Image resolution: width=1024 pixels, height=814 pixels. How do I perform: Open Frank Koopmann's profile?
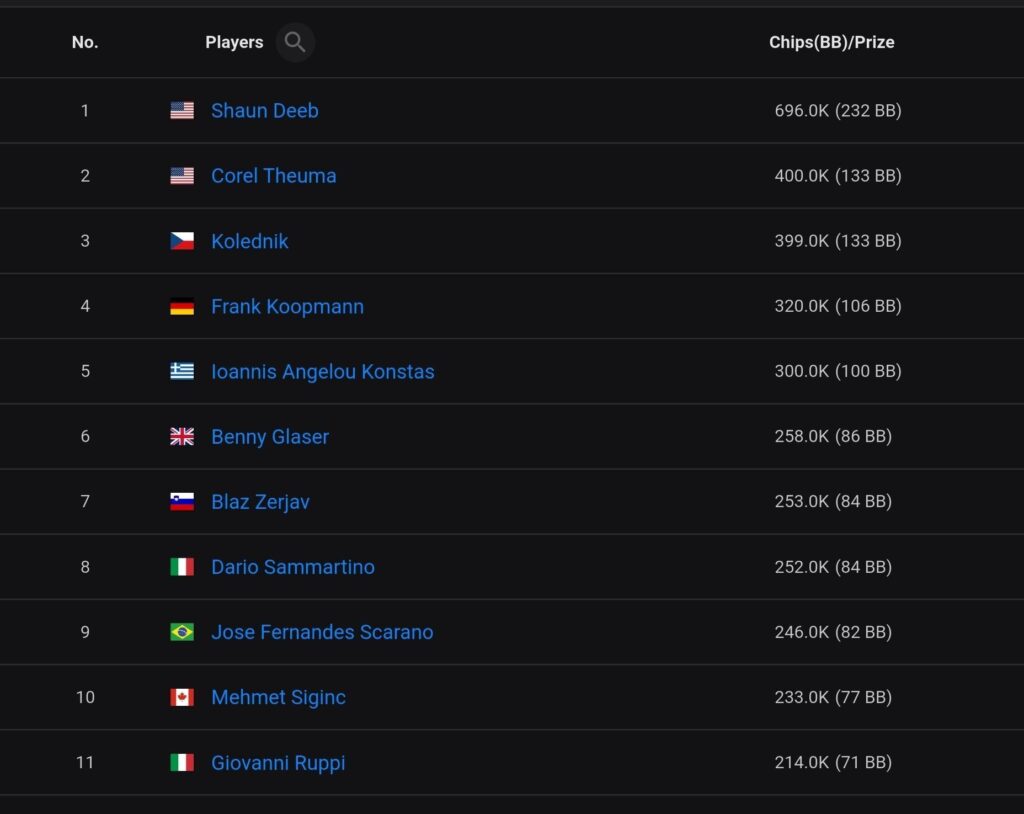click(287, 307)
